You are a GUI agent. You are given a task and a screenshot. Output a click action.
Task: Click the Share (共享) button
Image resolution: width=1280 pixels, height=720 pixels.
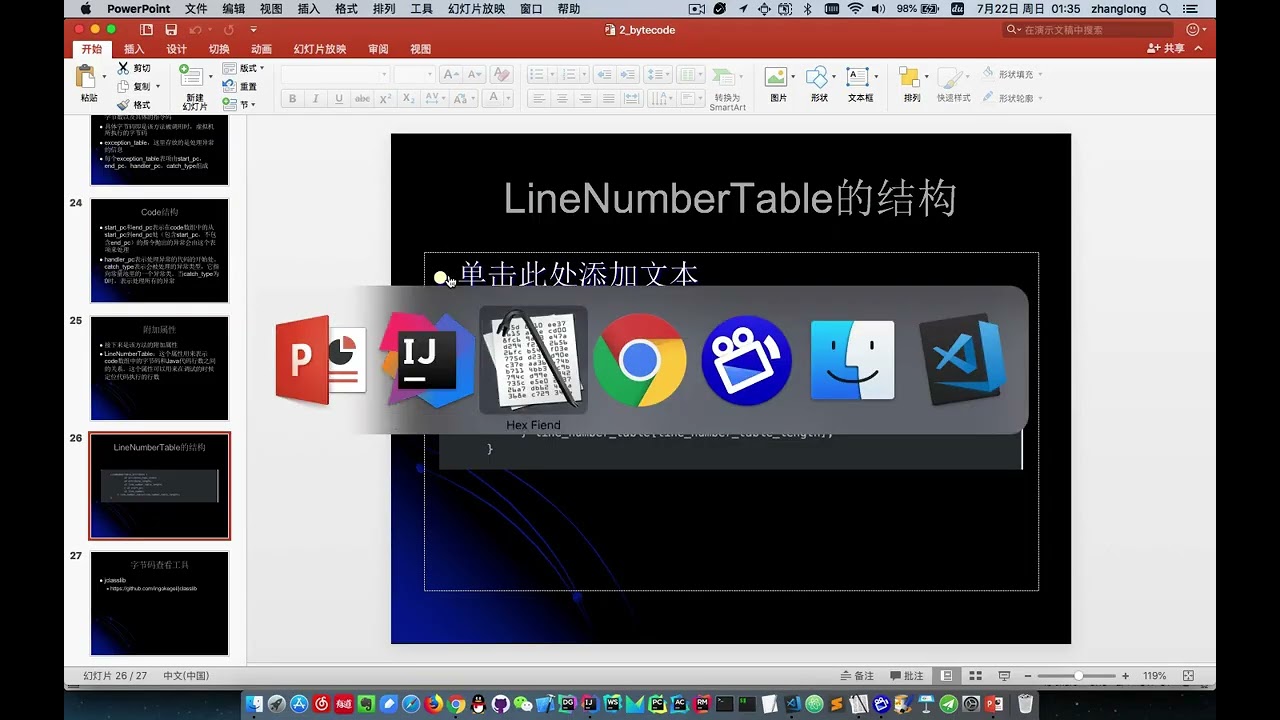1166,48
